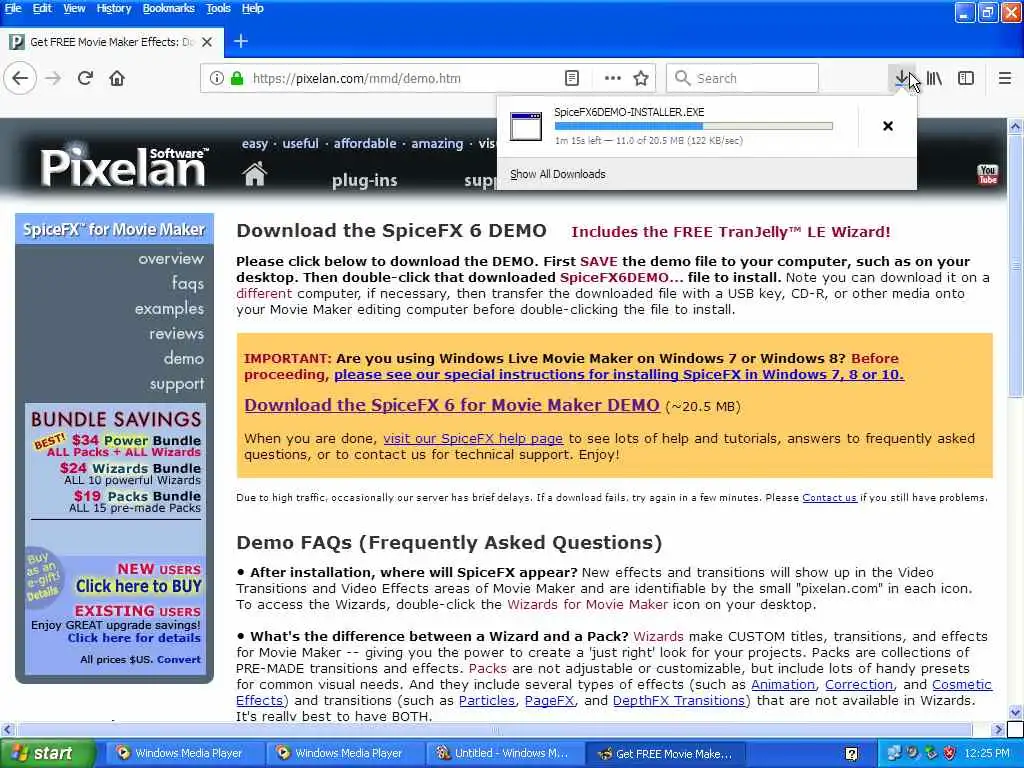Open the overview sidebar link

[x=171, y=259]
